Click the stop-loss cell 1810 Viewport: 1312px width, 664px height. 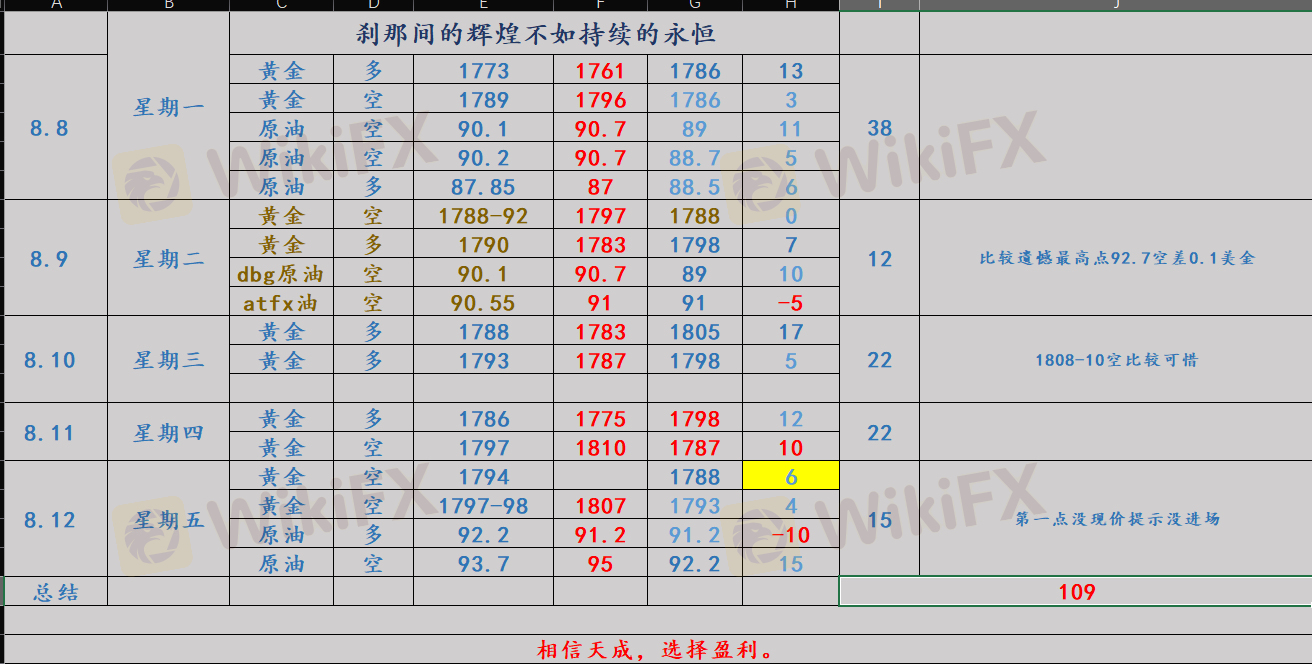601,448
